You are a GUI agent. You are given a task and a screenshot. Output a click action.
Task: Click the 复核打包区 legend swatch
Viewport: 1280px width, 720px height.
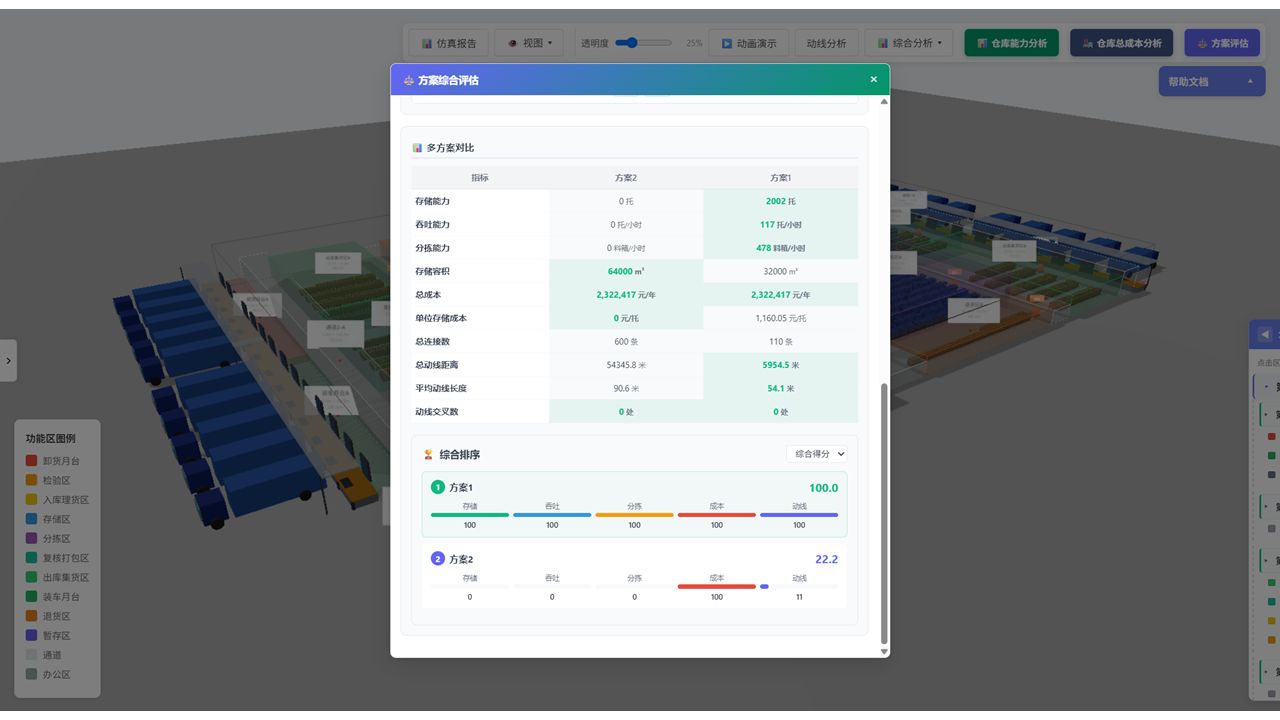pos(31,558)
